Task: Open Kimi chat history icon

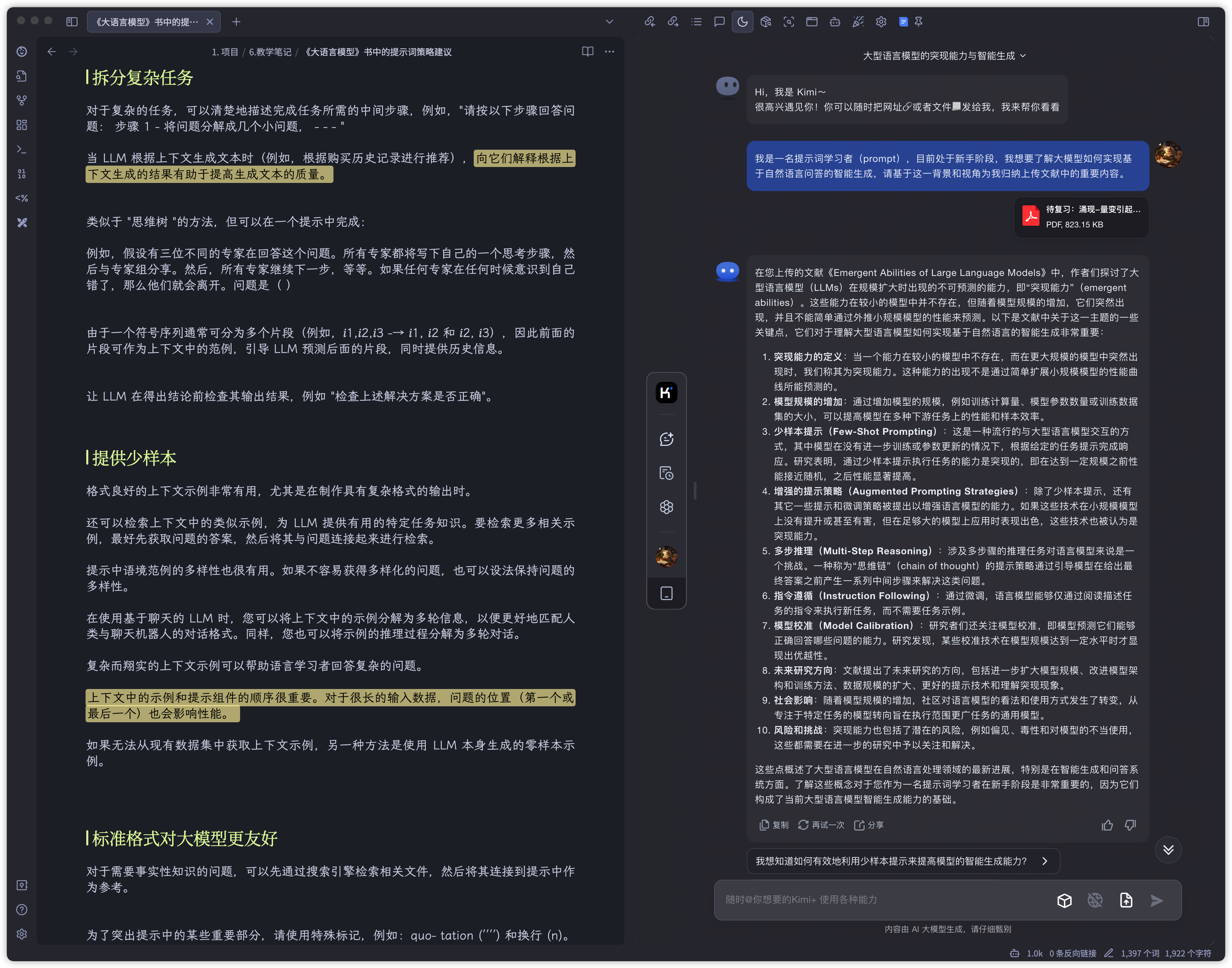Action: tap(666, 473)
